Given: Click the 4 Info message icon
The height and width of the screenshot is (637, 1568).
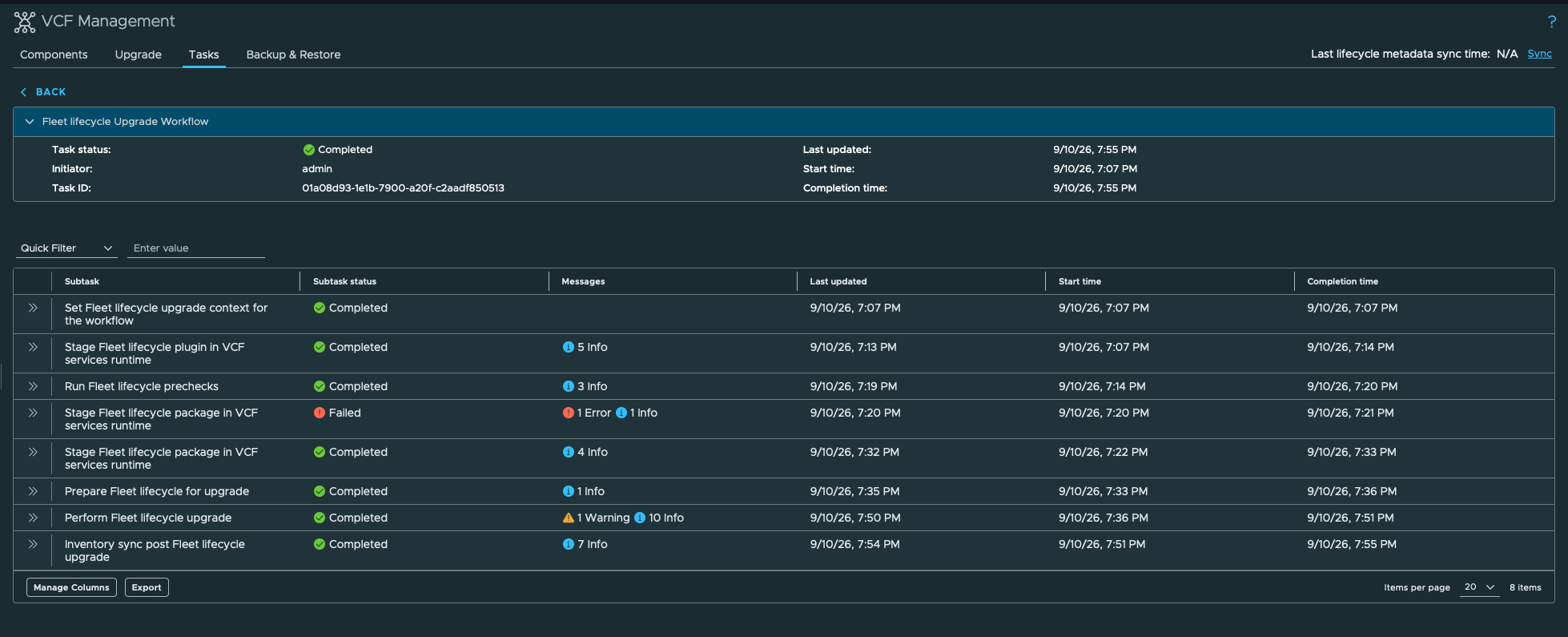Looking at the screenshot, I should pos(568,452).
